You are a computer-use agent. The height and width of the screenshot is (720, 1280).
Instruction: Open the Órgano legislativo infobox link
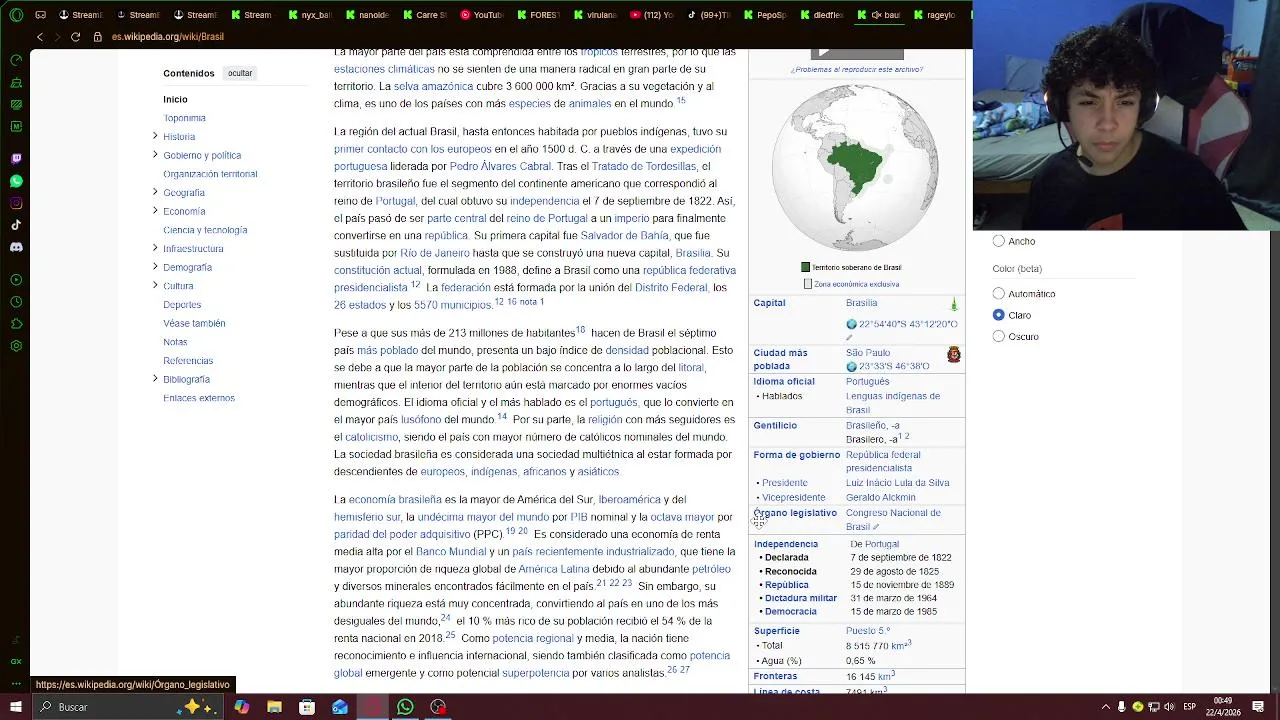[x=795, y=513]
